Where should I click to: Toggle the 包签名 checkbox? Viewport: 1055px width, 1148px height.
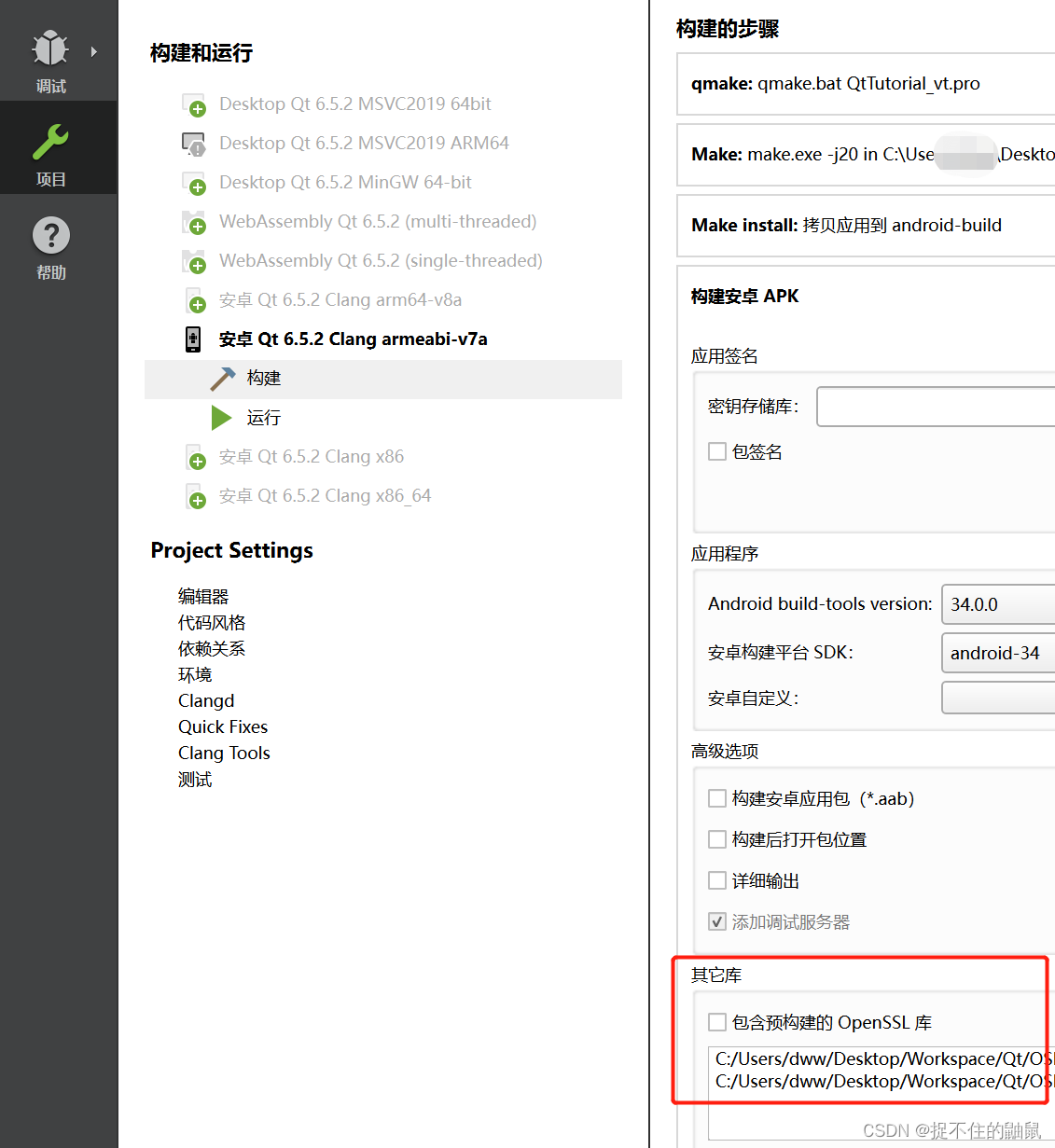tap(717, 451)
